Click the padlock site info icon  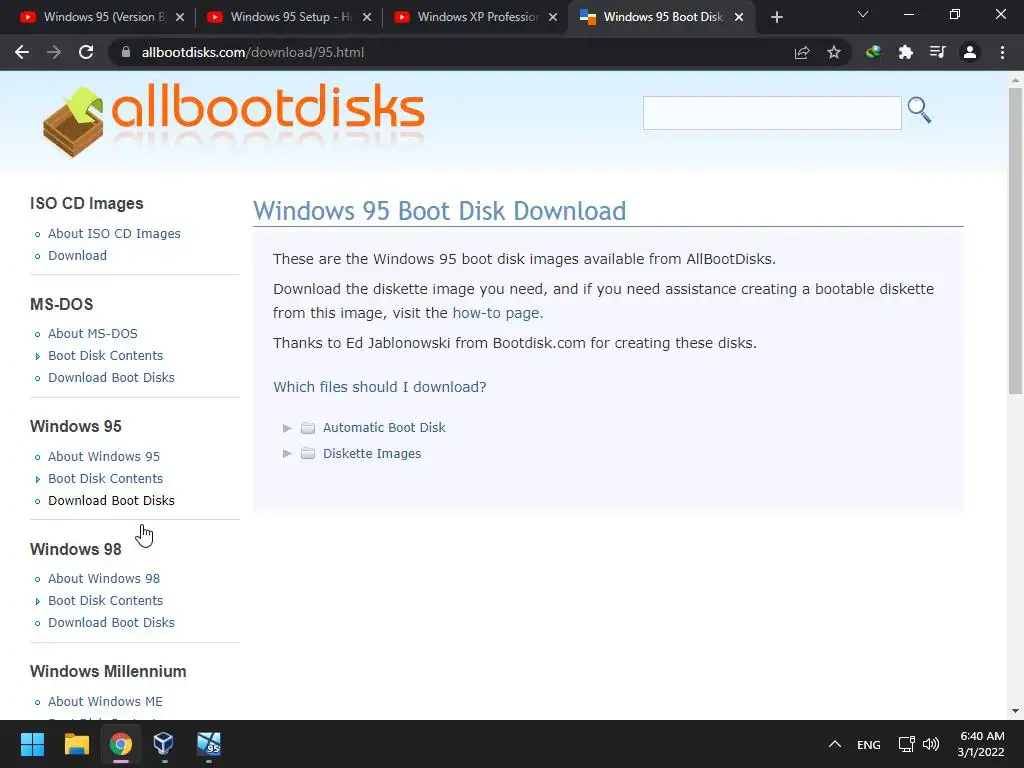pyautogui.click(x=126, y=52)
